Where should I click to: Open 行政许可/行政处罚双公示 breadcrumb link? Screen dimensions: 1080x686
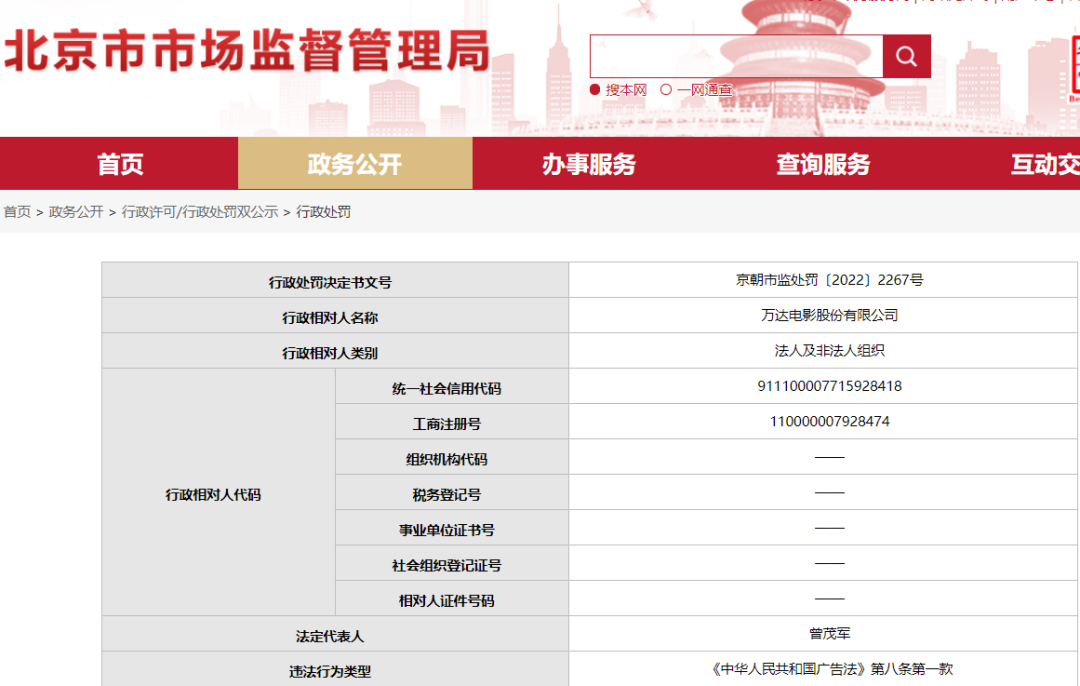(x=200, y=211)
